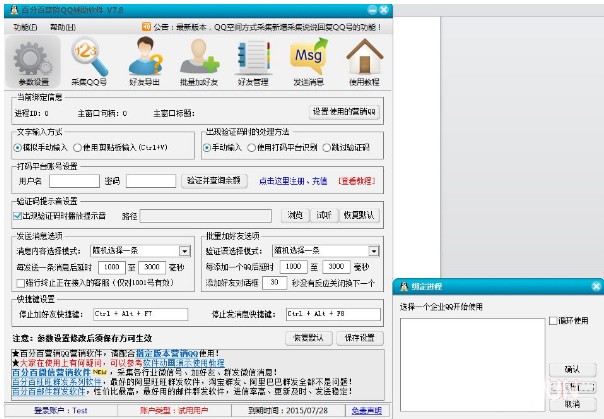Click the penguin icon in main title bar

click(x=14, y=10)
